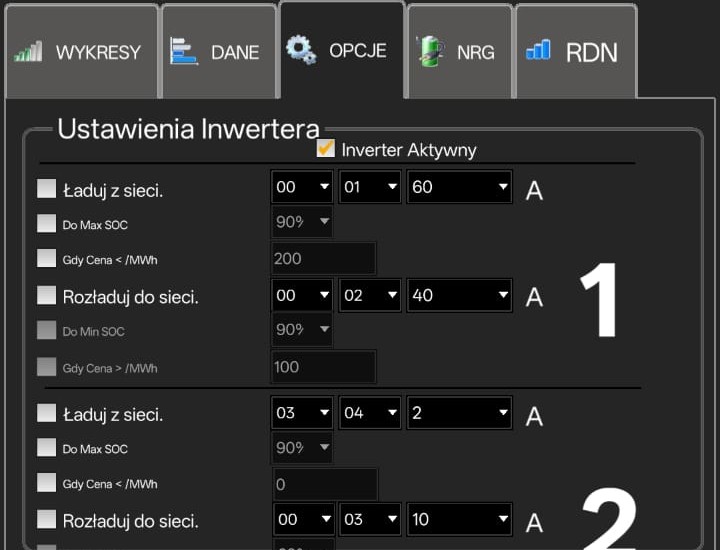Screen dimensions: 720x550
Task: Click the battery icon on NRG tab
Action: pos(430,51)
